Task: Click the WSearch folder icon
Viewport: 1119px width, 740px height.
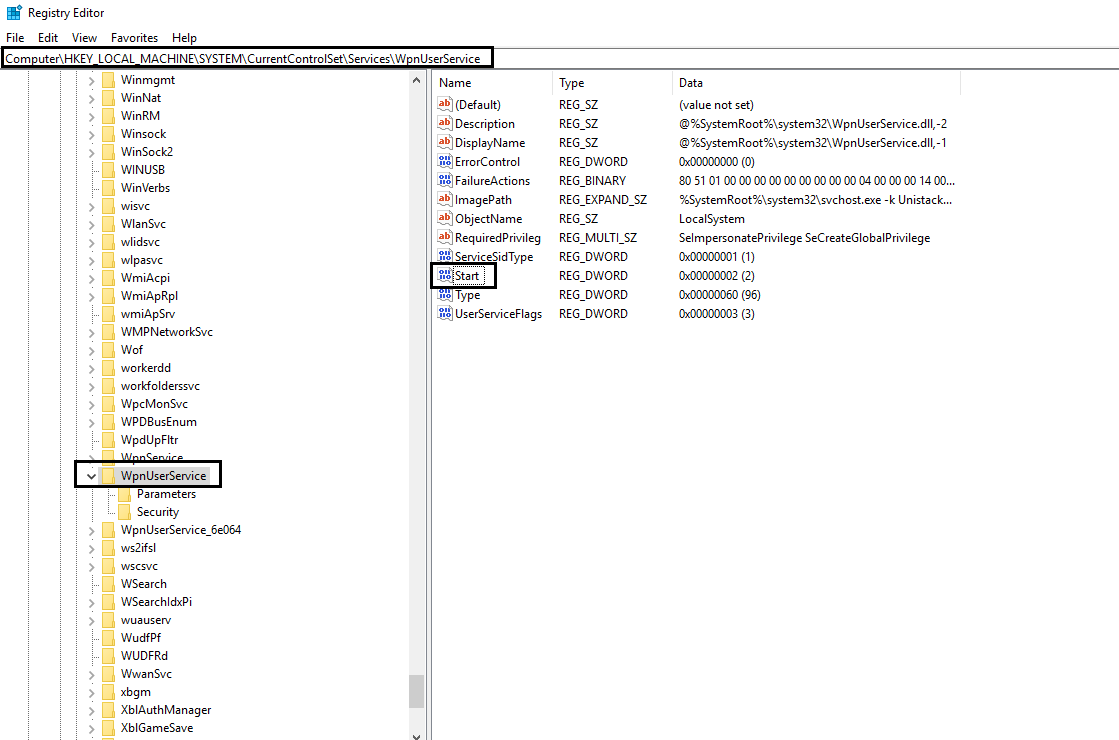Action: [x=108, y=584]
